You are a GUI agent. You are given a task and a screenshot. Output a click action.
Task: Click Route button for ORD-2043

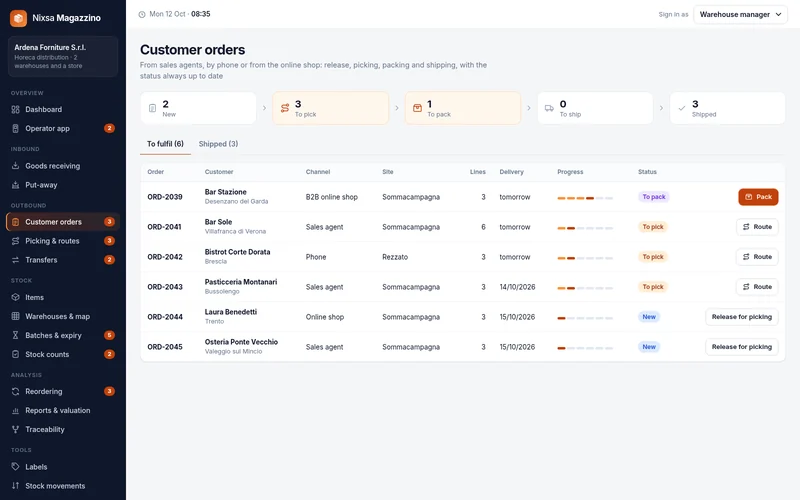(757, 287)
